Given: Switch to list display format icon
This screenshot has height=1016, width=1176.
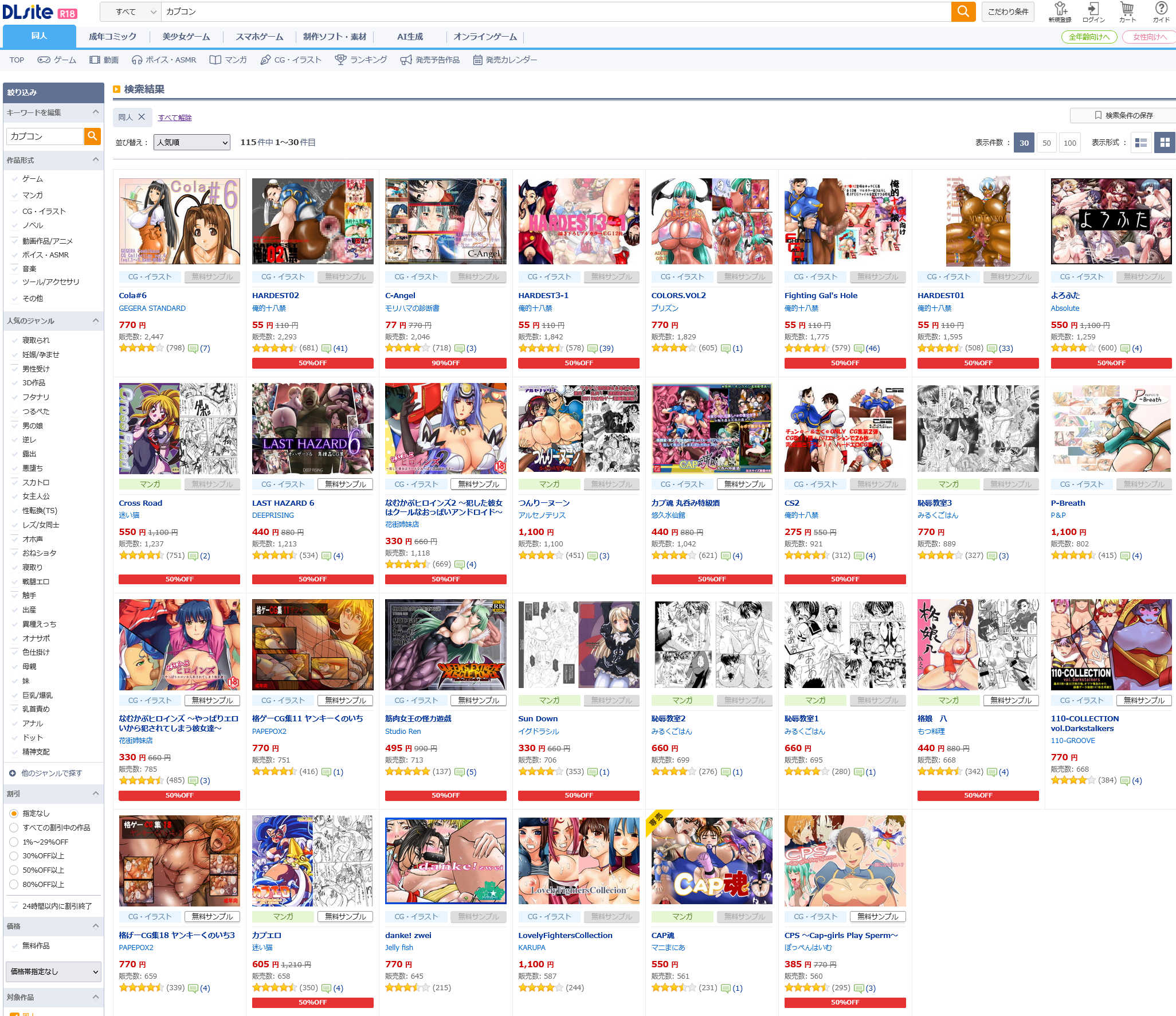Looking at the screenshot, I should tap(1140, 143).
